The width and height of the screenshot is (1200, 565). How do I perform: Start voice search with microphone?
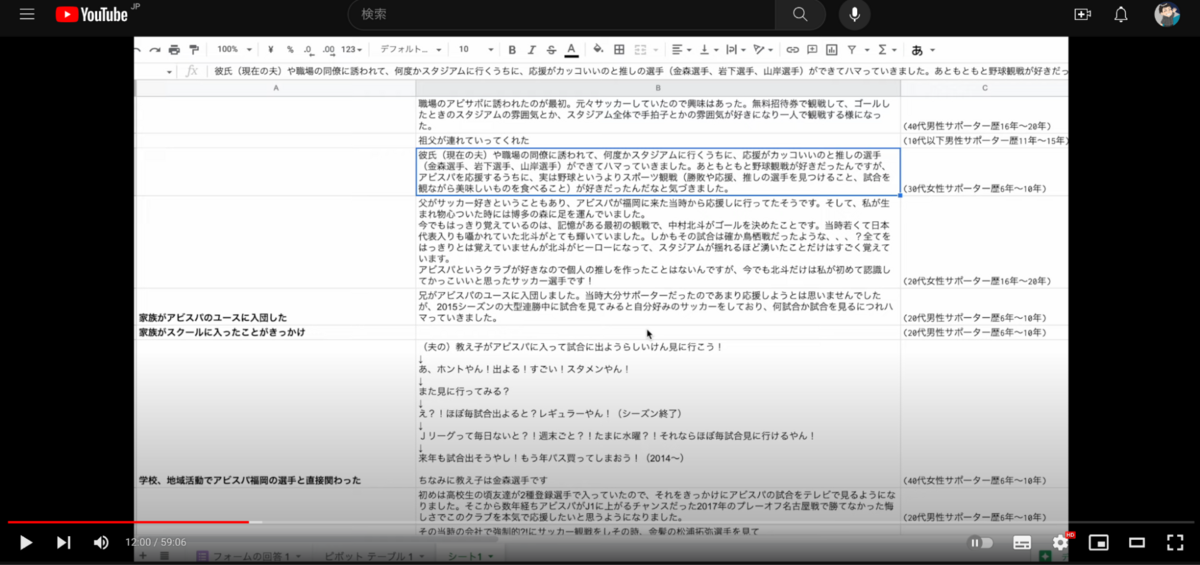coord(854,14)
